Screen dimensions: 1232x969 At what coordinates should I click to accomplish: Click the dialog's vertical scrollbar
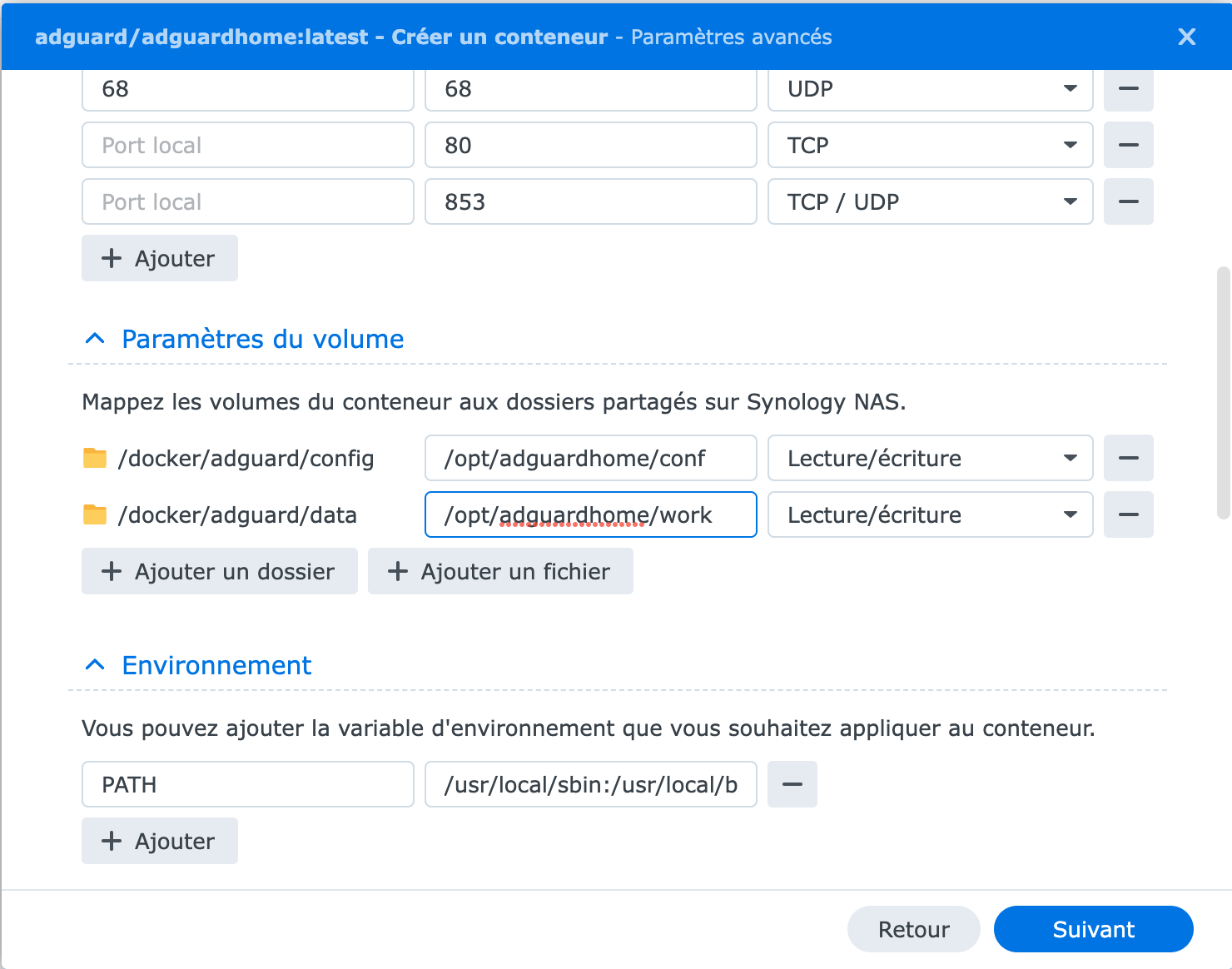[1223, 393]
